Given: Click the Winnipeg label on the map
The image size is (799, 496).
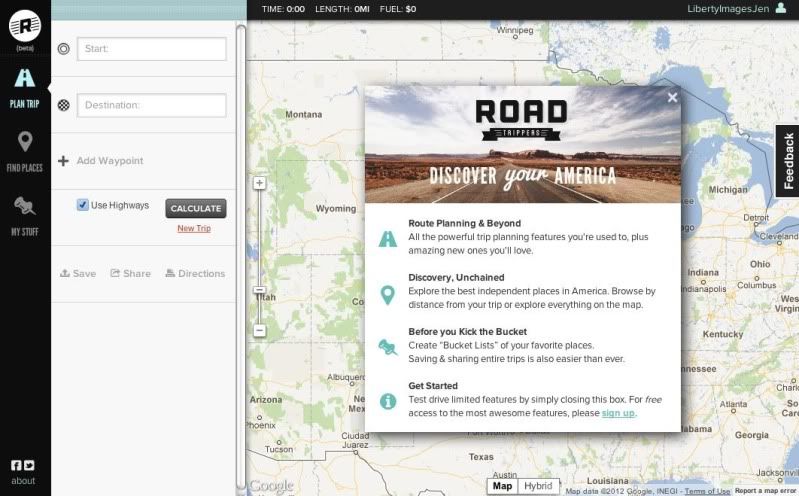Looking at the screenshot, I should point(515,30).
